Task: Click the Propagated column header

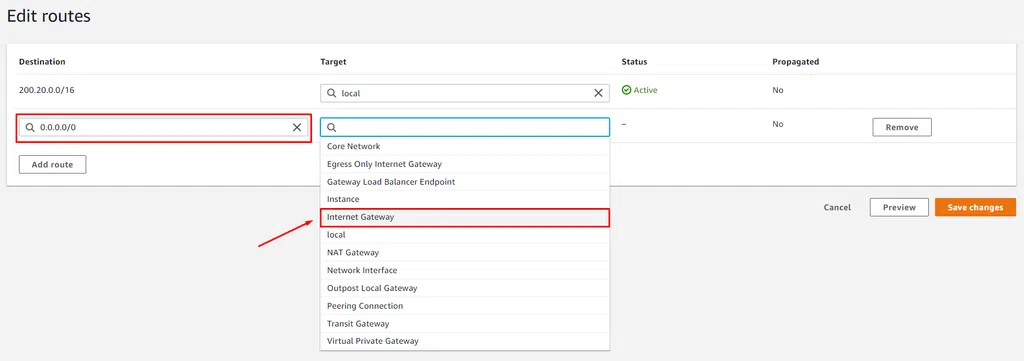Action: 795,62
